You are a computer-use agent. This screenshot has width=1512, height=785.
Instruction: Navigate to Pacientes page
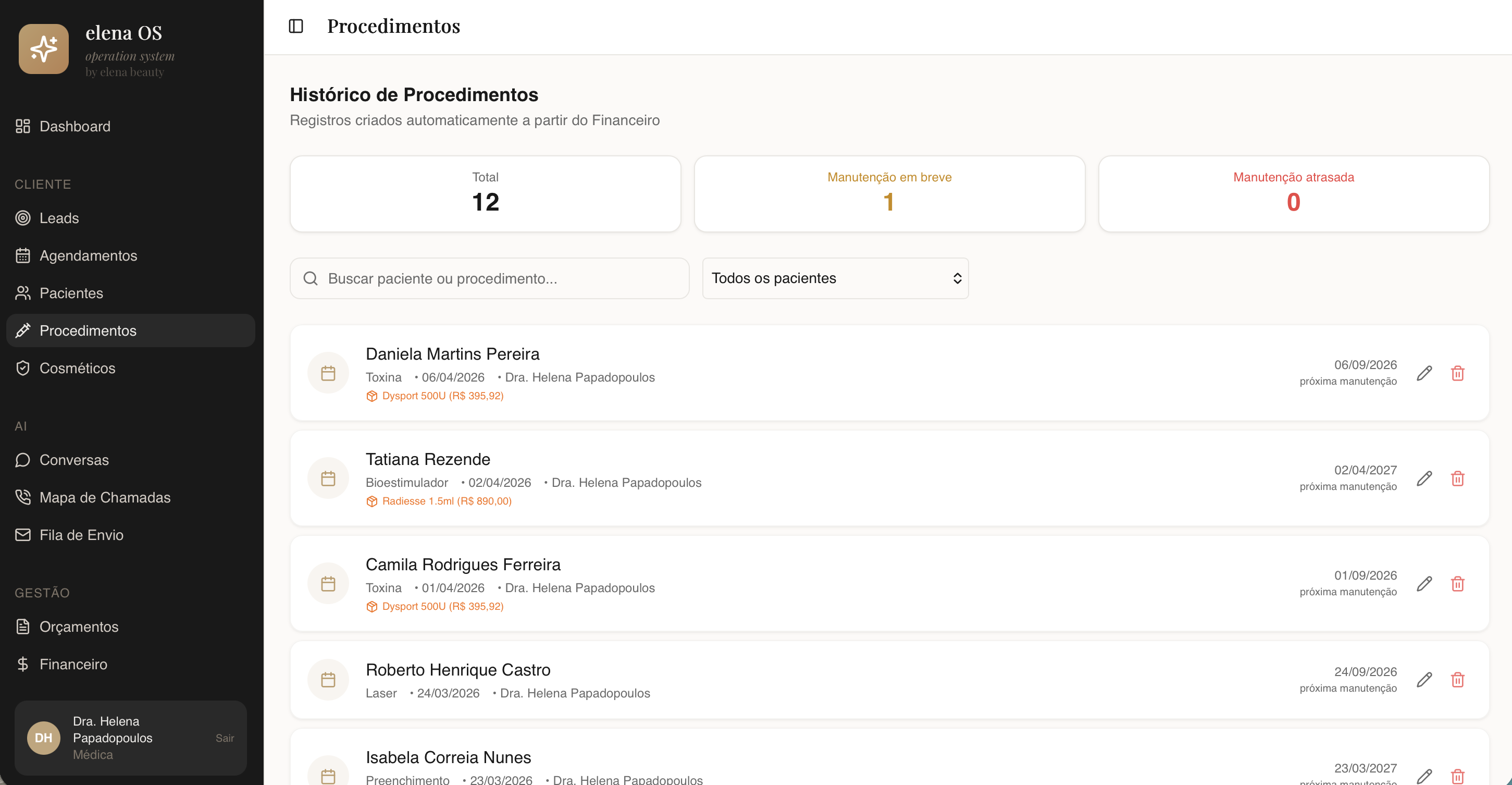(130, 293)
